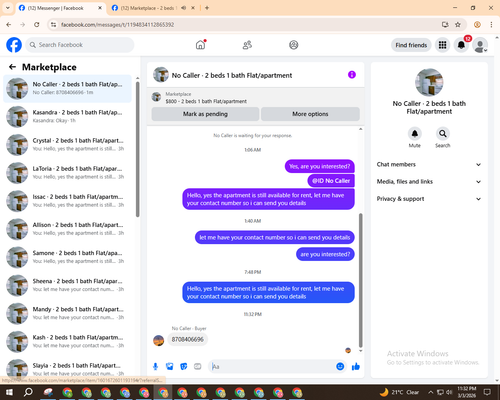
Task: Open the tab search dropdown arrow
Action: pos(8,8)
